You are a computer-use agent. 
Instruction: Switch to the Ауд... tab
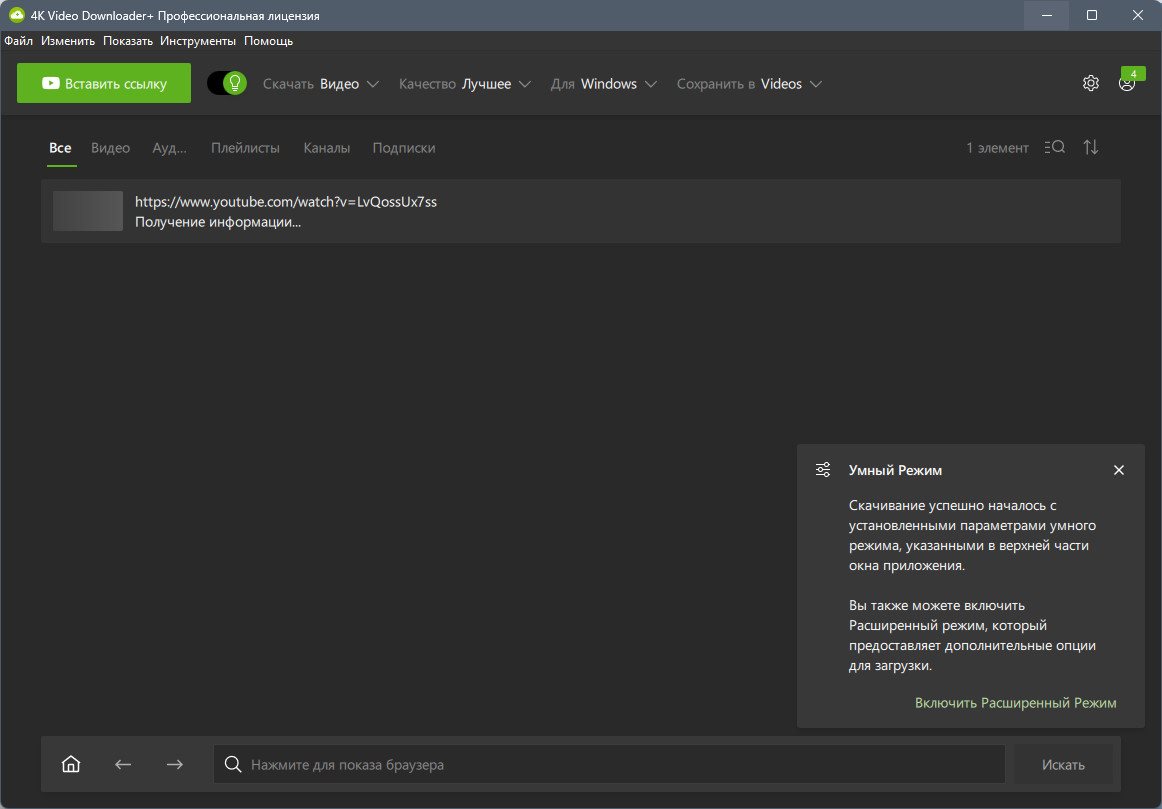click(x=170, y=147)
